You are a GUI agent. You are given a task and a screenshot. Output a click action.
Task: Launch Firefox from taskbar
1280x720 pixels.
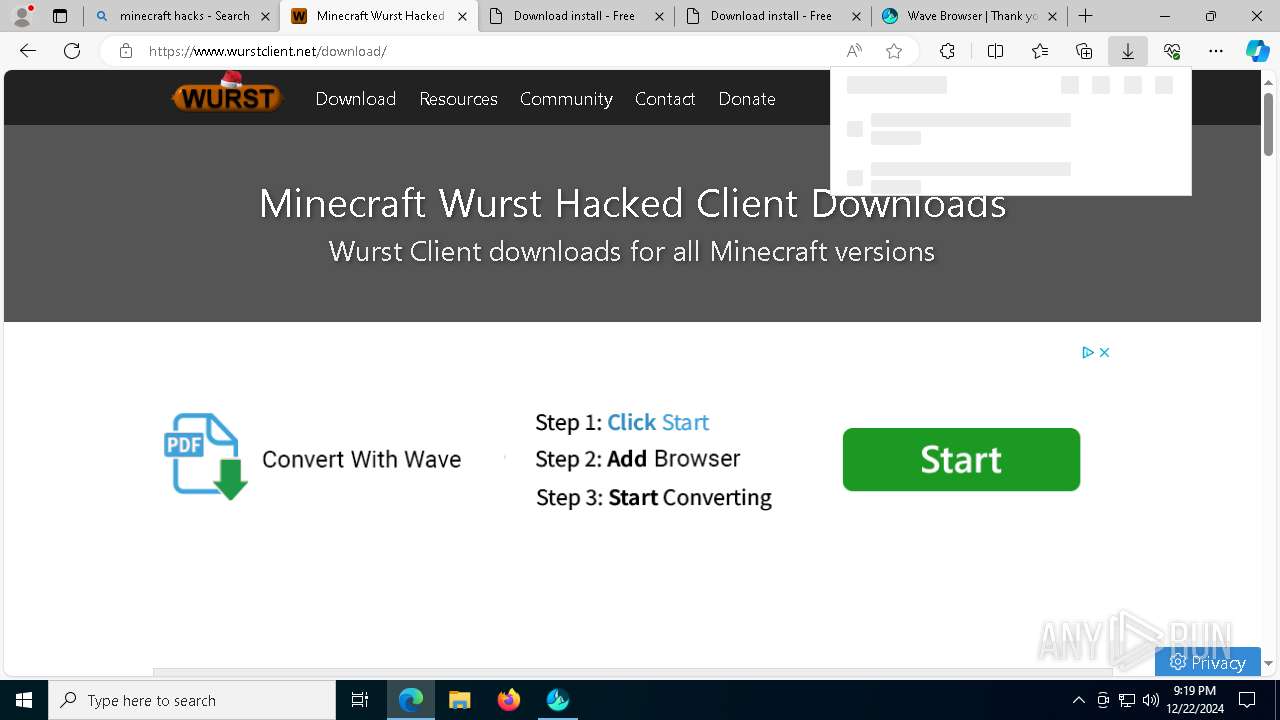coord(509,700)
